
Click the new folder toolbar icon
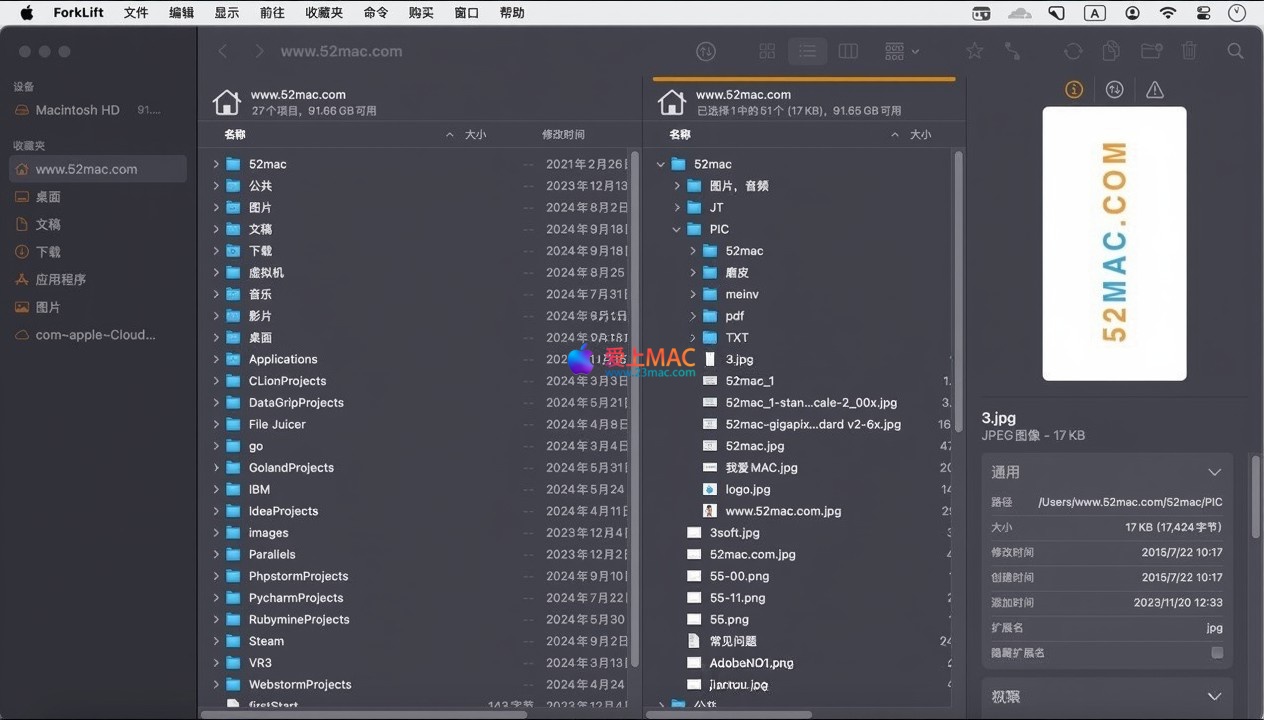click(1151, 51)
